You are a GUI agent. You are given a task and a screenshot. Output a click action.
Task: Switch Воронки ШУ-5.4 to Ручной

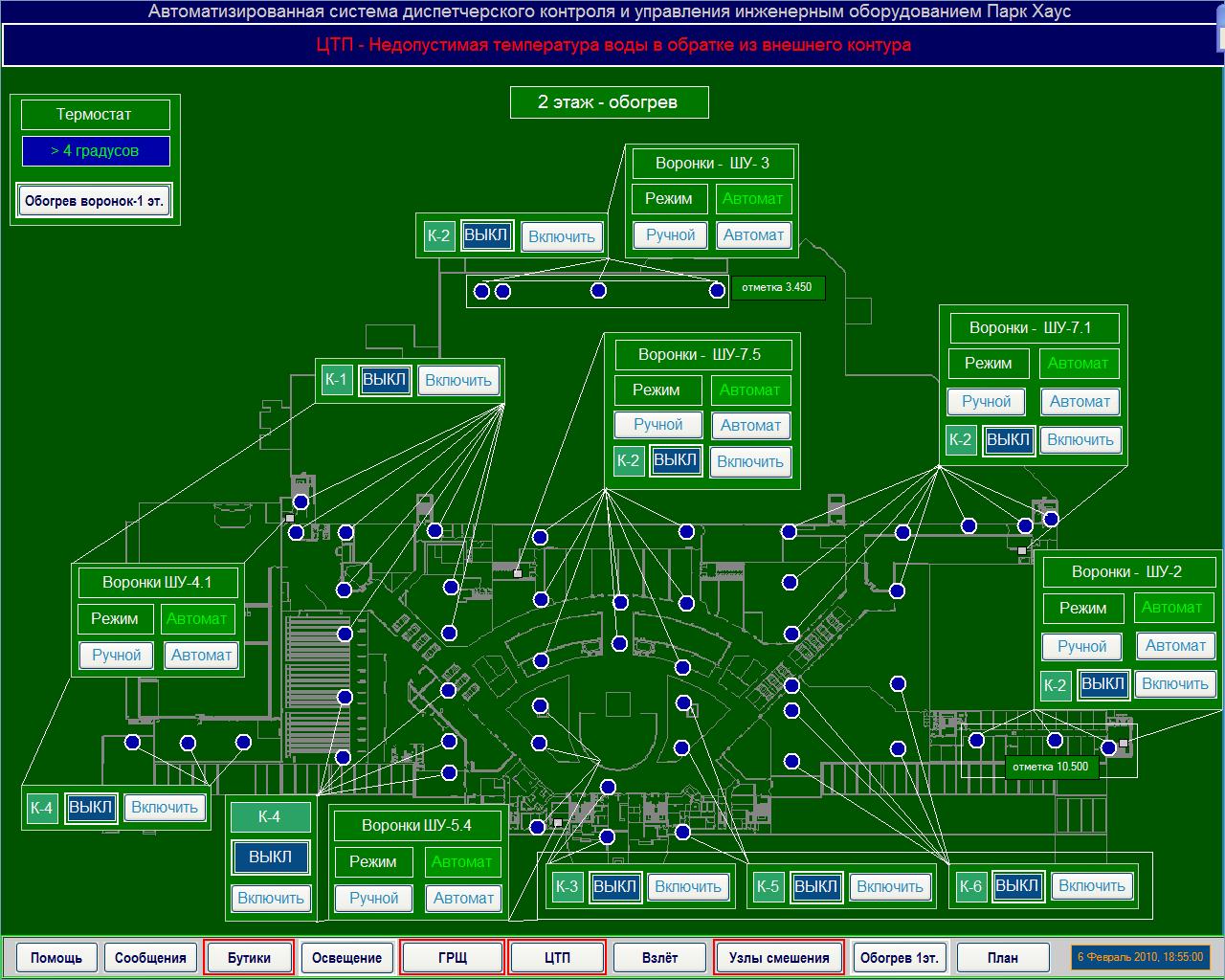click(373, 899)
